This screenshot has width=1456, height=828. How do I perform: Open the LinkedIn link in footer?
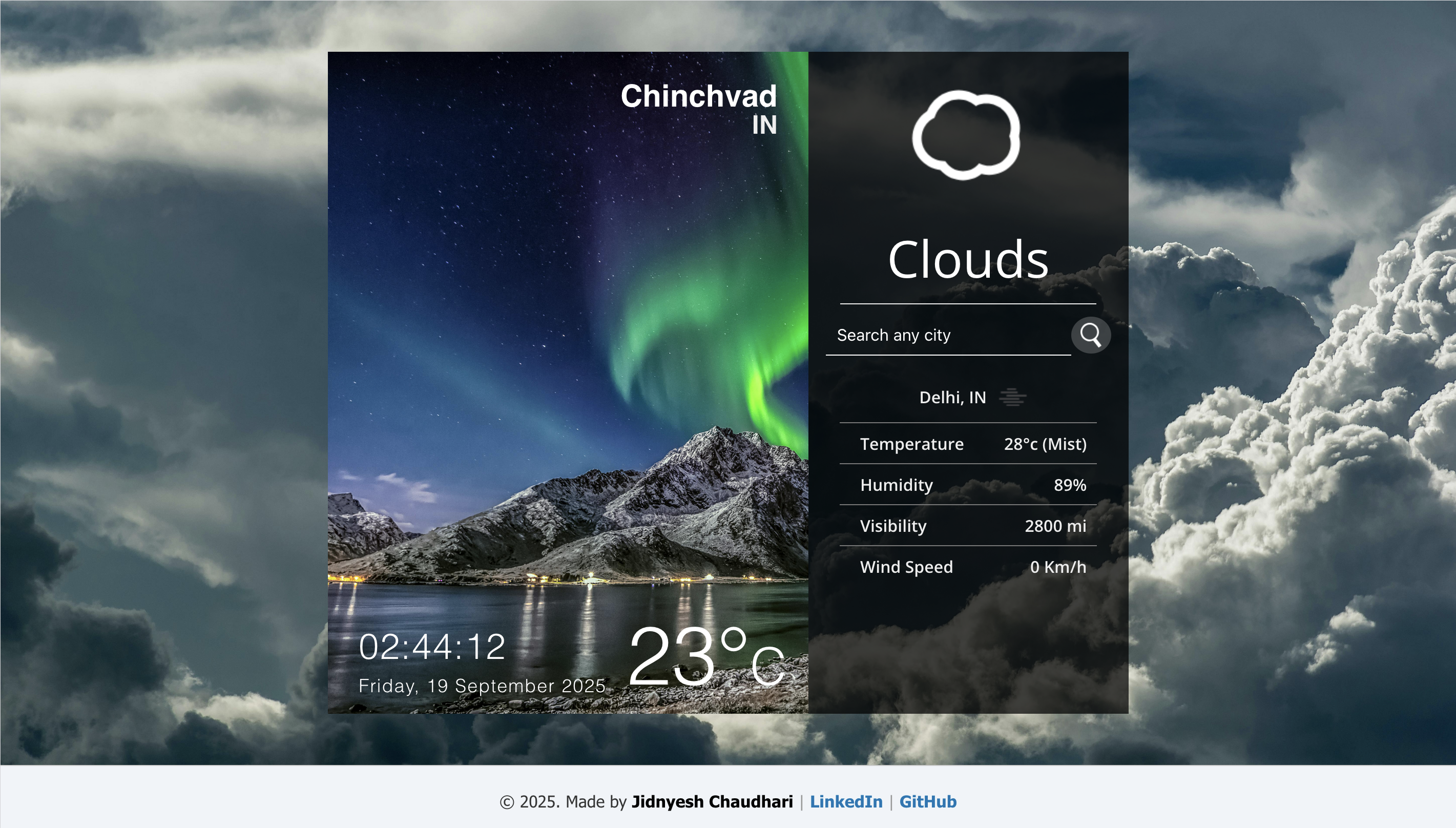pos(846,801)
